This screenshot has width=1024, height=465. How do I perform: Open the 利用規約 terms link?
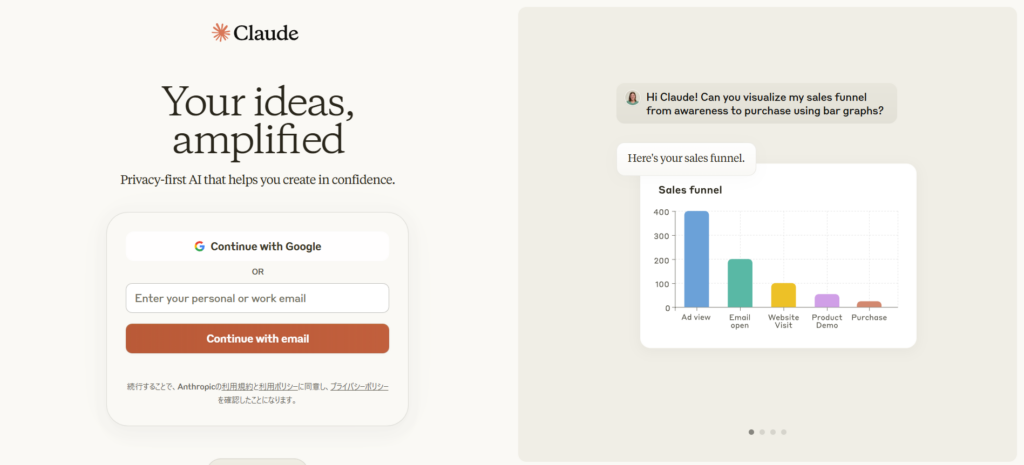236,386
